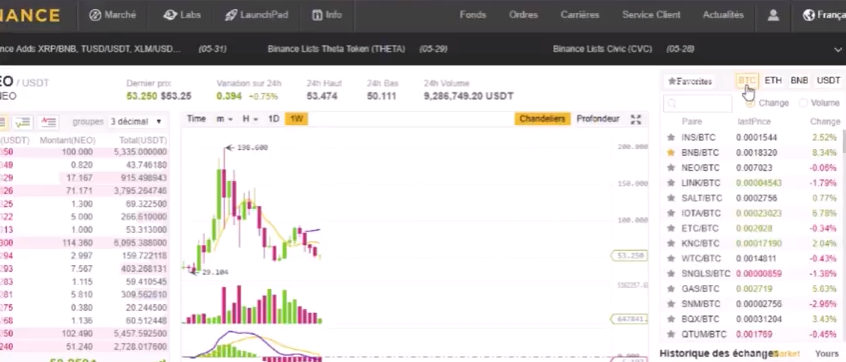Switch chart to Chandeliers view
The image size is (846, 362).
click(x=542, y=119)
